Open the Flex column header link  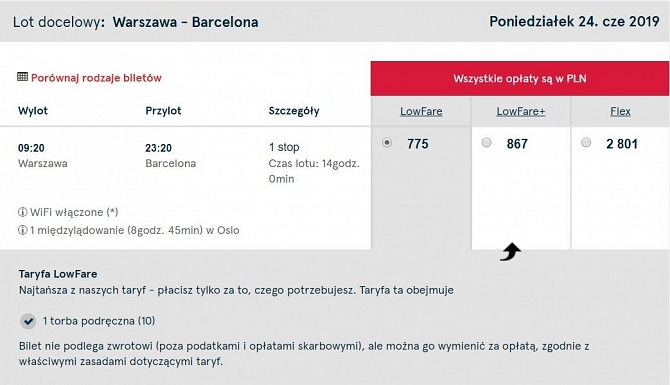click(x=620, y=112)
